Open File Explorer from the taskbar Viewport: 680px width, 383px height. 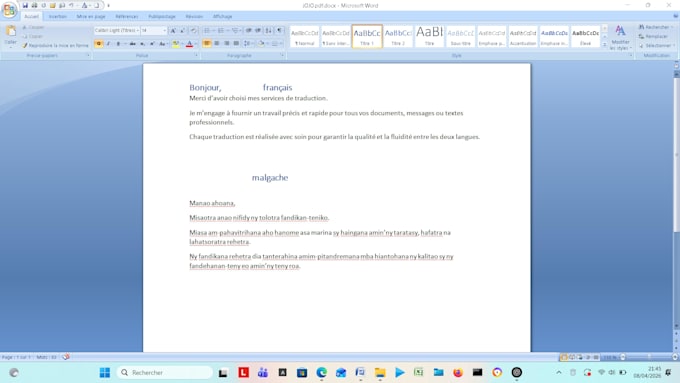click(x=380, y=373)
